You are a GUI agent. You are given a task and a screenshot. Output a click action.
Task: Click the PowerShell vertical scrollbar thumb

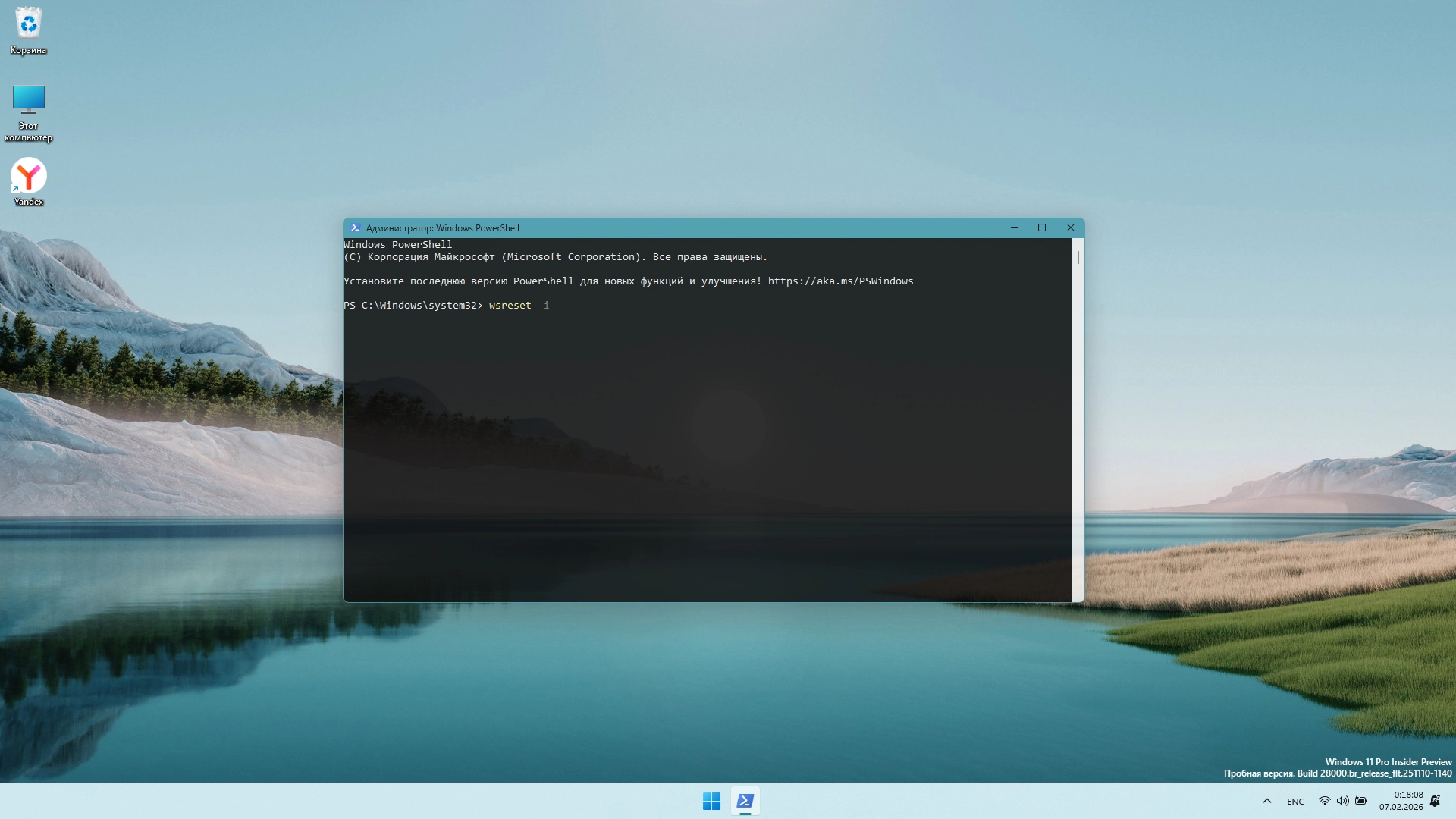[x=1078, y=258]
